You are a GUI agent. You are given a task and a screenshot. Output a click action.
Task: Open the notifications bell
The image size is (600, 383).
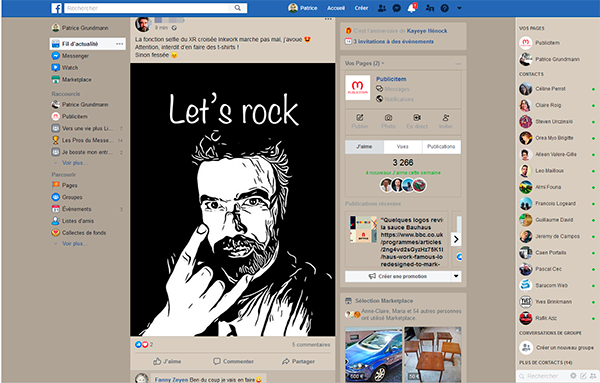coord(411,8)
